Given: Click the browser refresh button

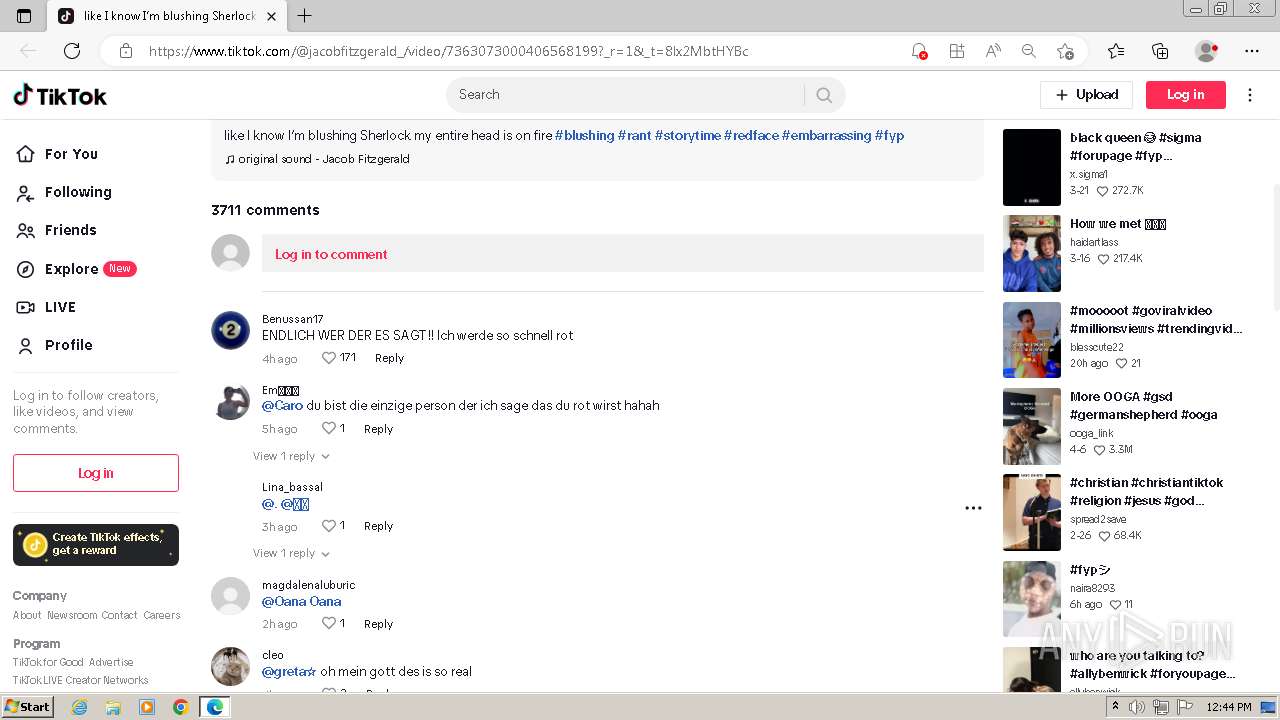Looking at the screenshot, I should [x=72, y=51].
